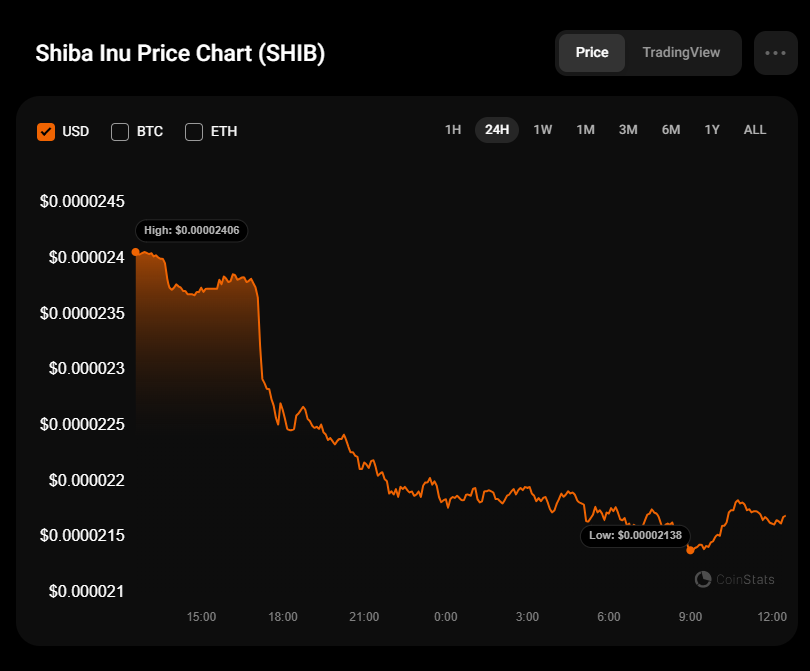Switch chart to 1W range
Viewport: 810px width, 671px height.
(543, 130)
